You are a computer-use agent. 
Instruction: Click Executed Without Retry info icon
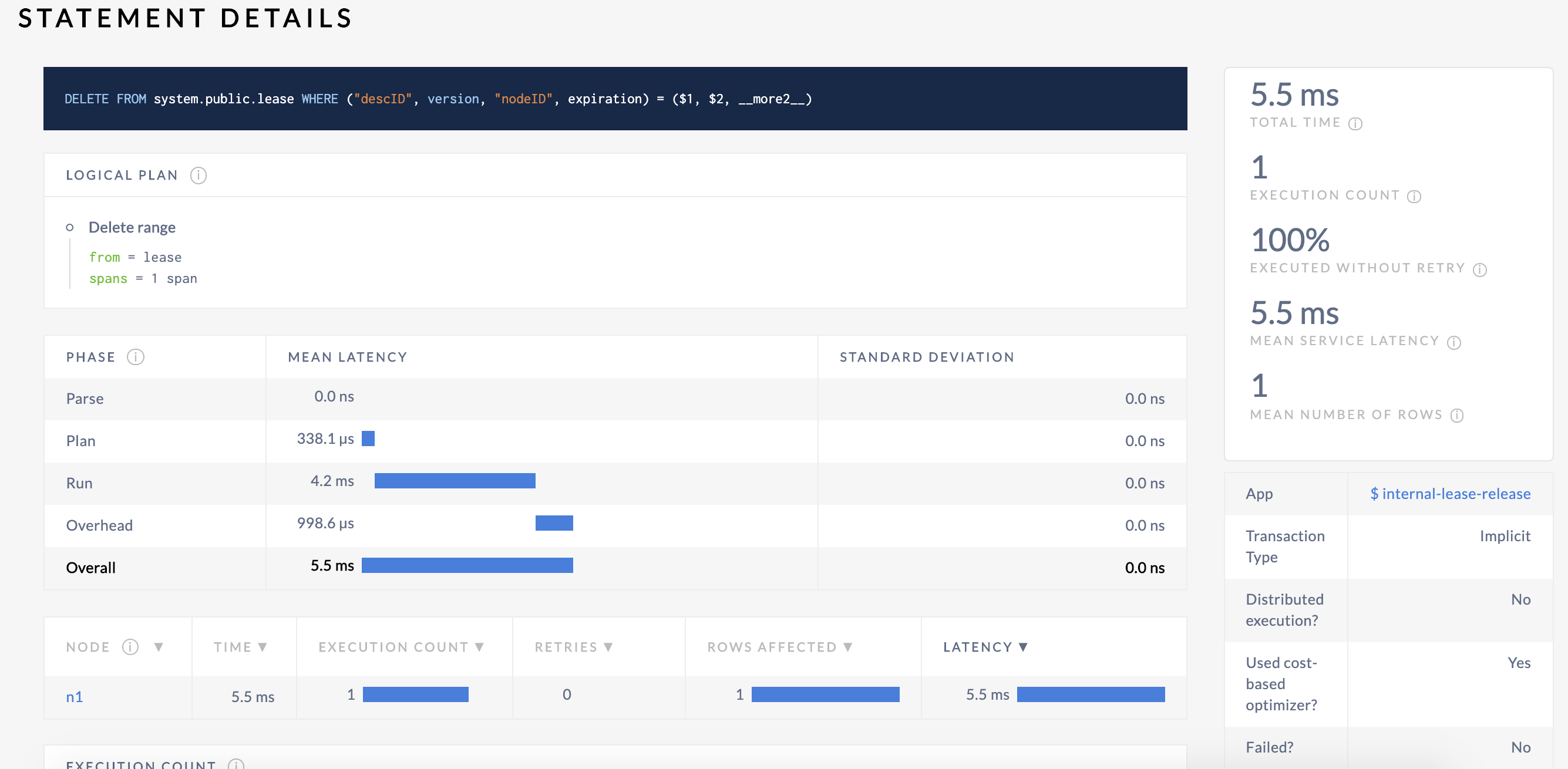click(1480, 269)
